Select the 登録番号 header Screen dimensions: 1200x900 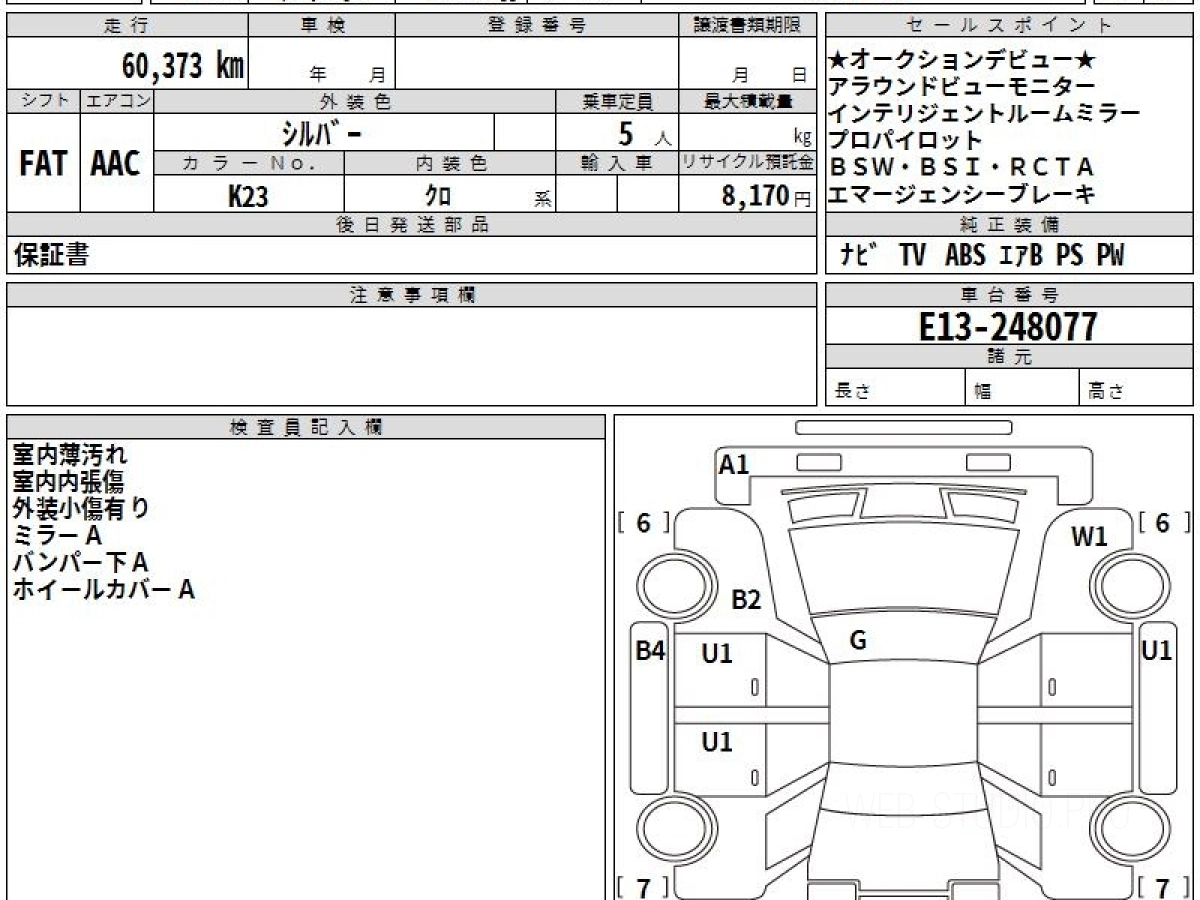537,26
